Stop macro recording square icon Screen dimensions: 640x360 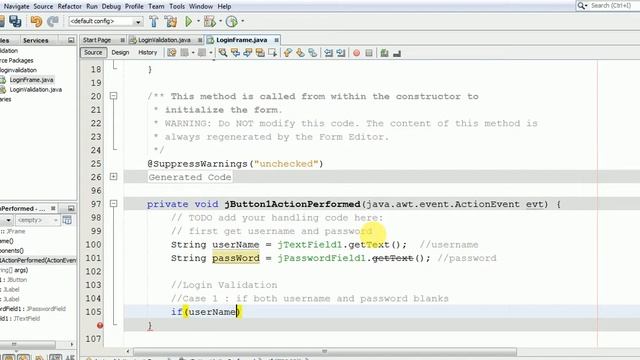pos(369,53)
